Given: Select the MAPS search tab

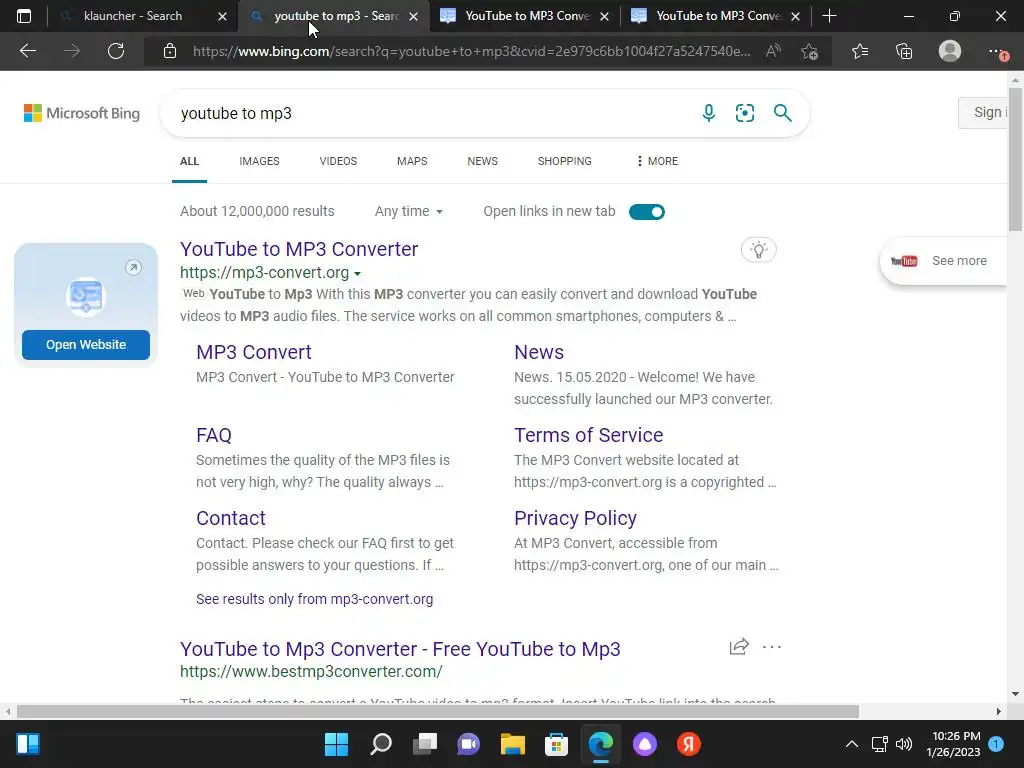Looking at the screenshot, I should point(412,161).
